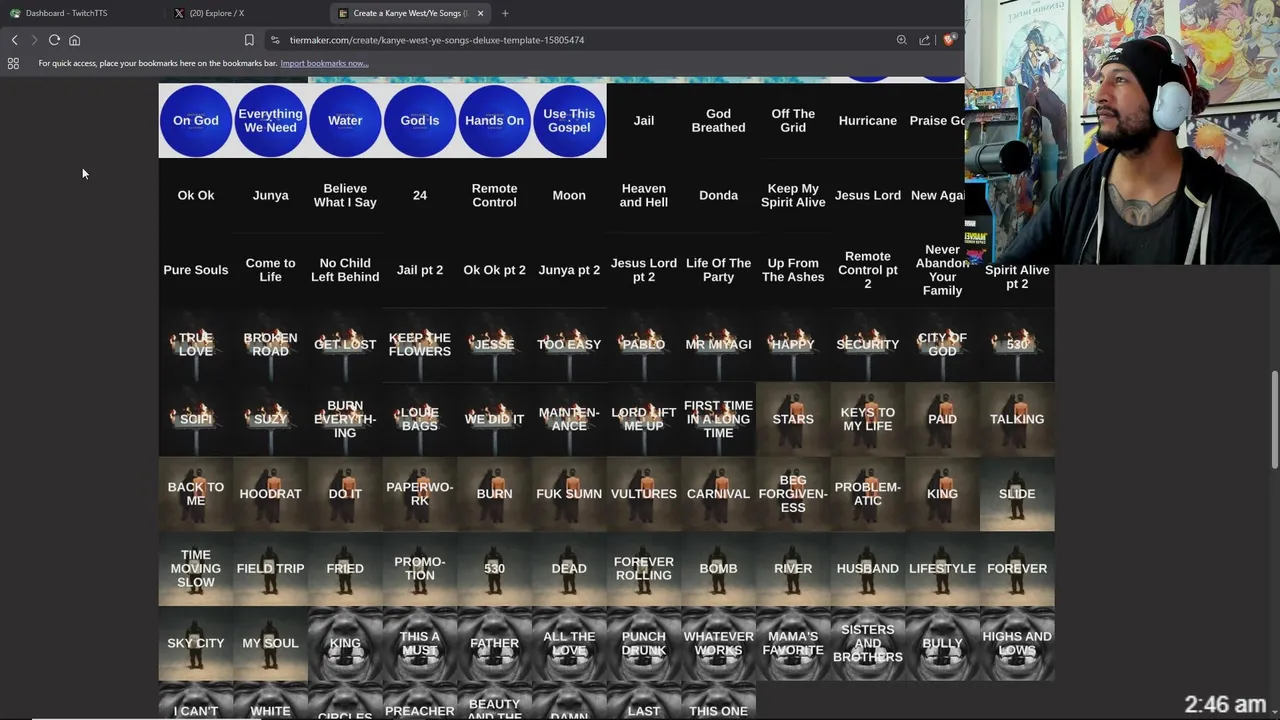
Task: Select the On God blue circle tile
Action: coord(196,120)
